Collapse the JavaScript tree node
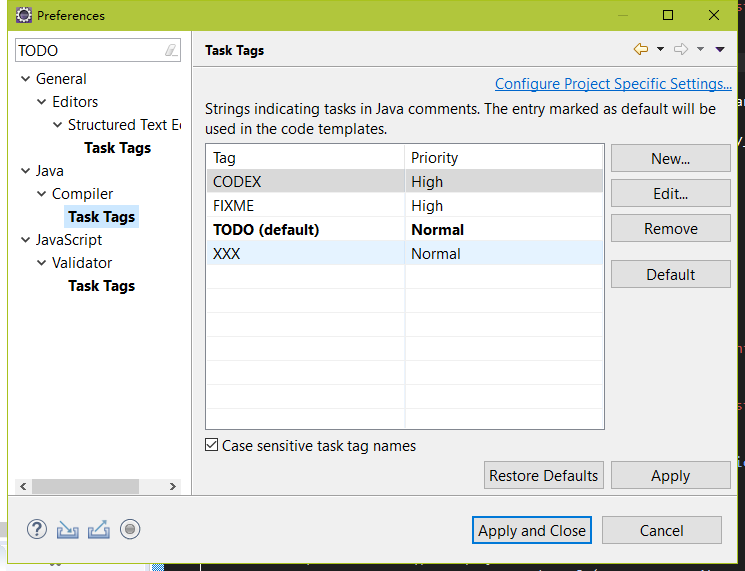Viewport: 745px width, 571px height. 25,240
